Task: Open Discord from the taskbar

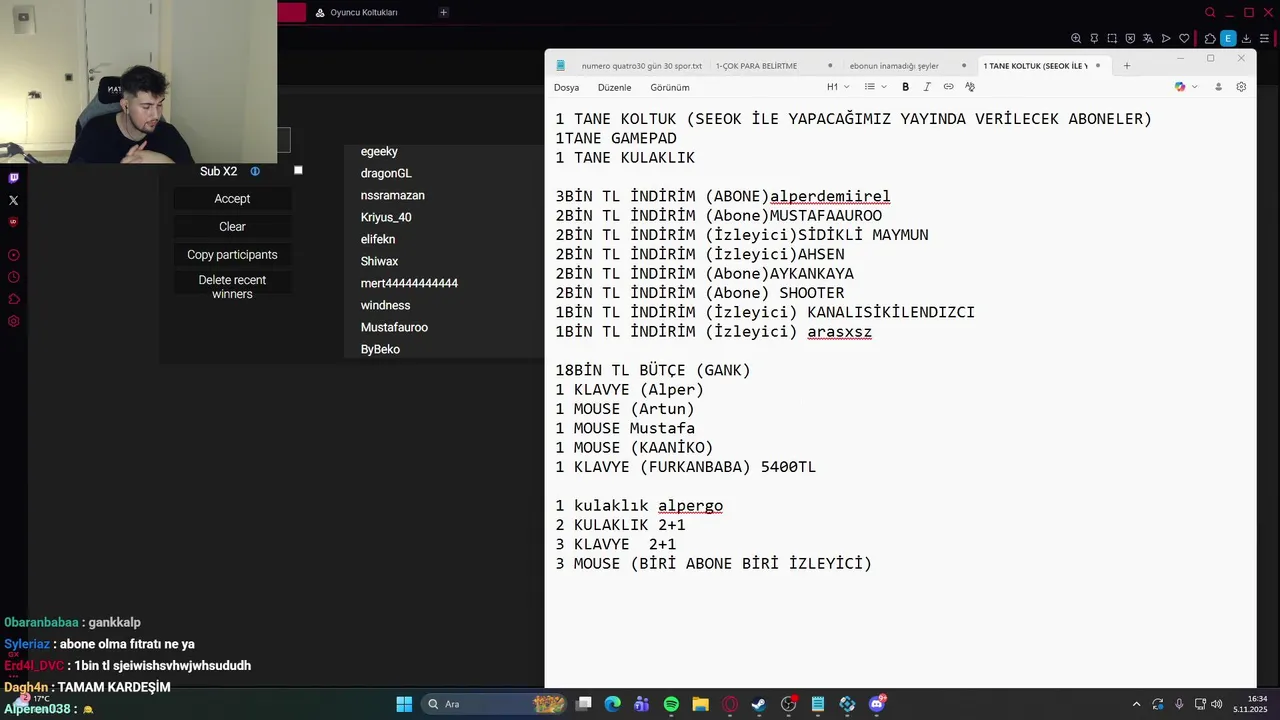Action: (877, 704)
